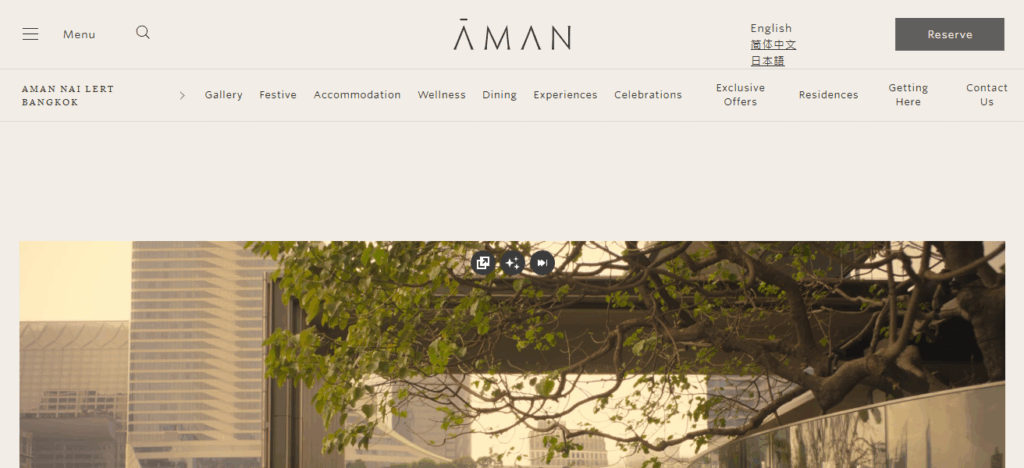Click the Reserve button
Image resolution: width=1024 pixels, height=468 pixels.
click(x=950, y=35)
